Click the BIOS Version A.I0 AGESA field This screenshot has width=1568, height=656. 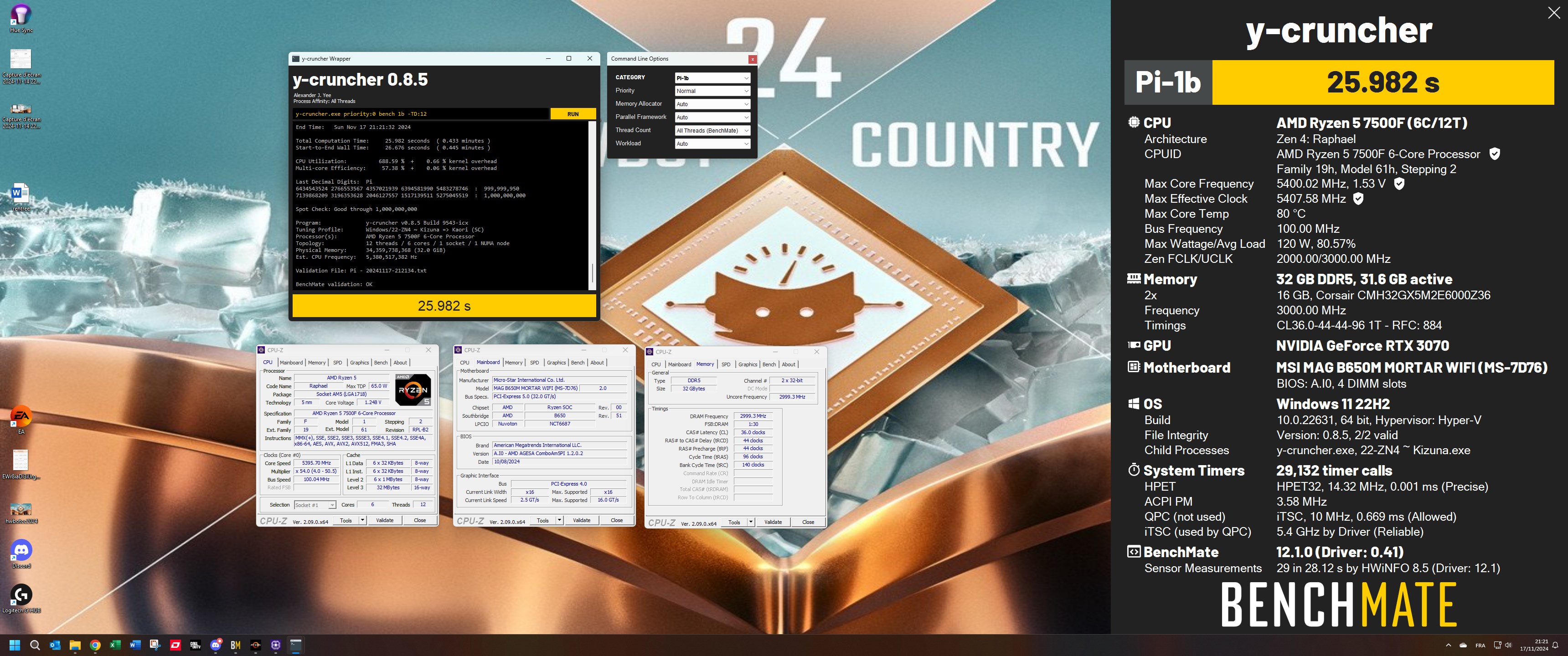[x=559, y=453]
